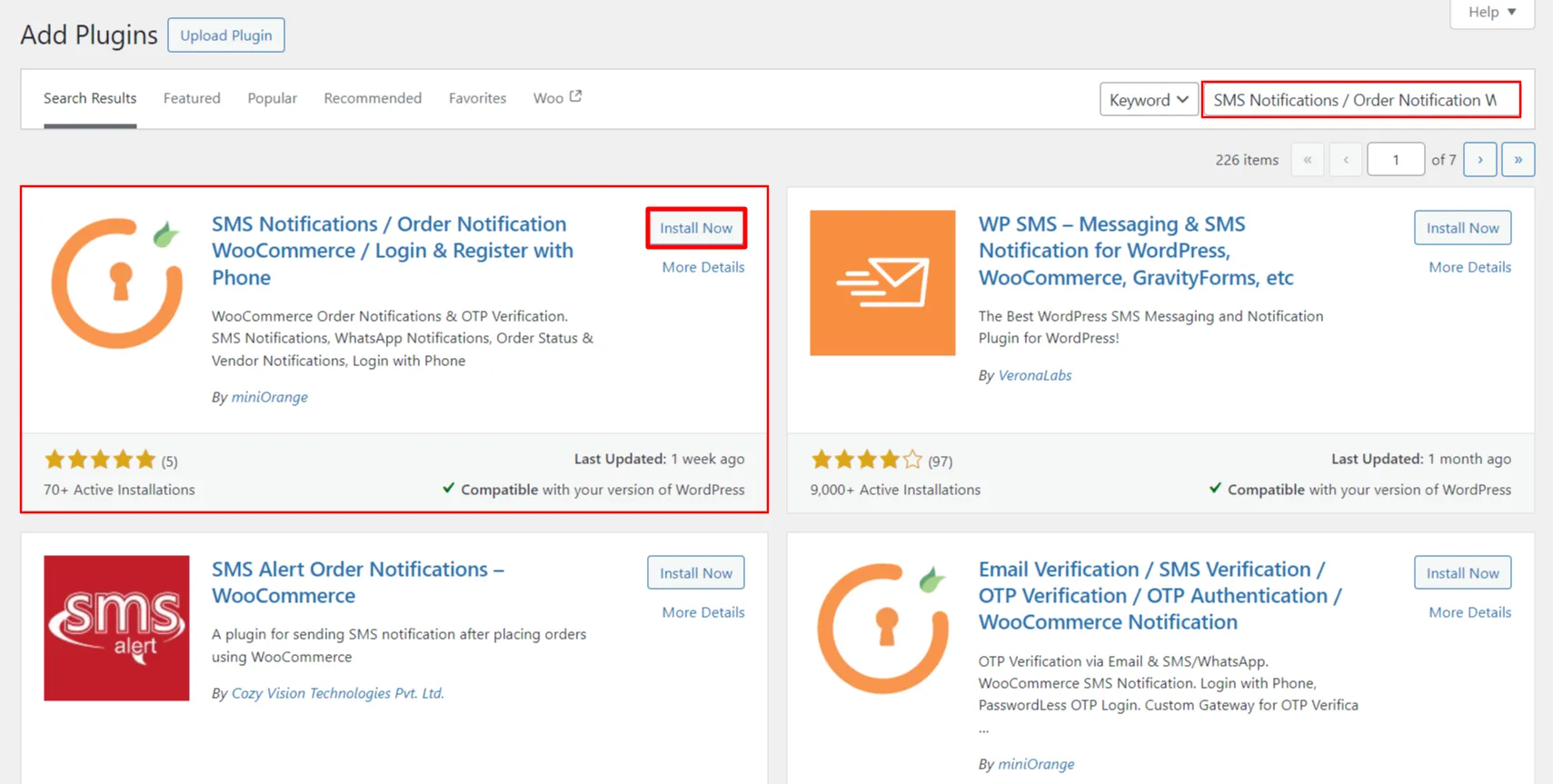
Task: Open the WP SMS – Messaging title link
Action: [1136, 251]
